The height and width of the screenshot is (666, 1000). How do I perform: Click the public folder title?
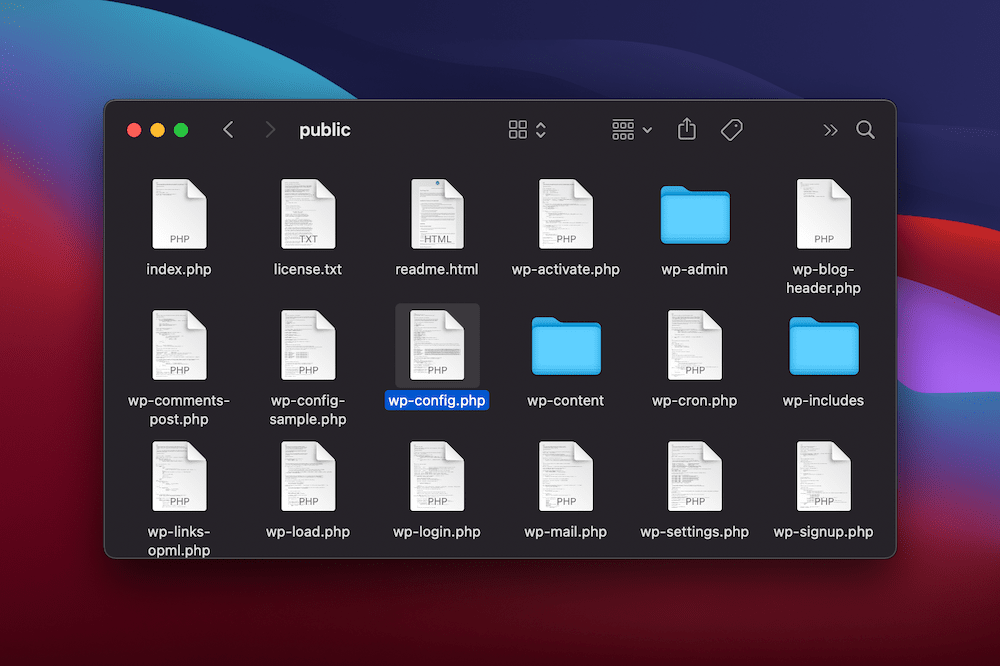tap(325, 130)
